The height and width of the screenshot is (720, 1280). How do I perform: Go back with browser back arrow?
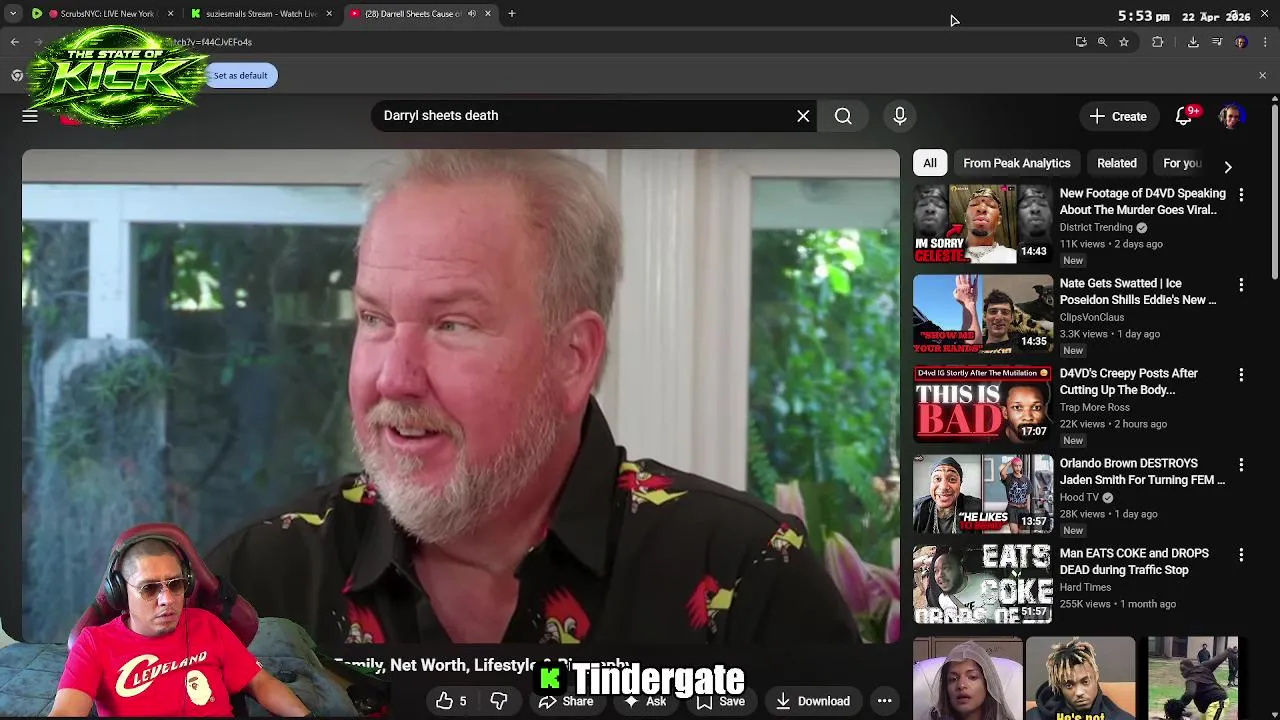pyautogui.click(x=14, y=42)
